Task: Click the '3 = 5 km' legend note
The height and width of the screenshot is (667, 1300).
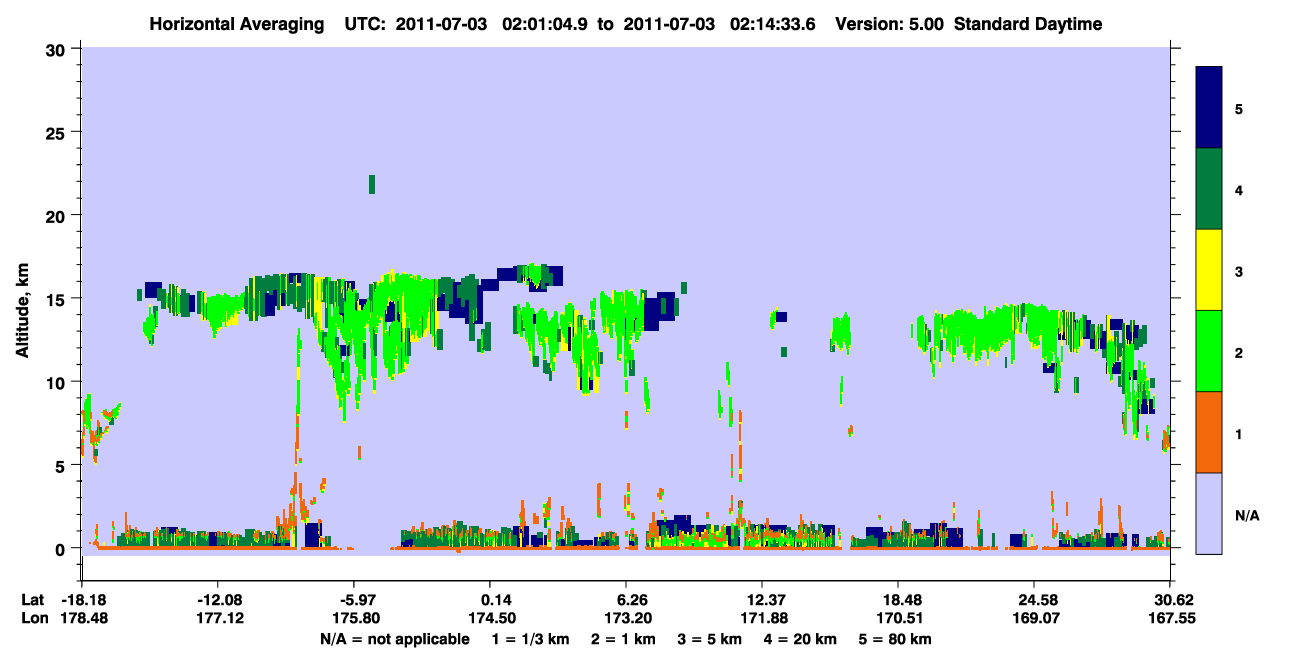Action: tap(710, 640)
